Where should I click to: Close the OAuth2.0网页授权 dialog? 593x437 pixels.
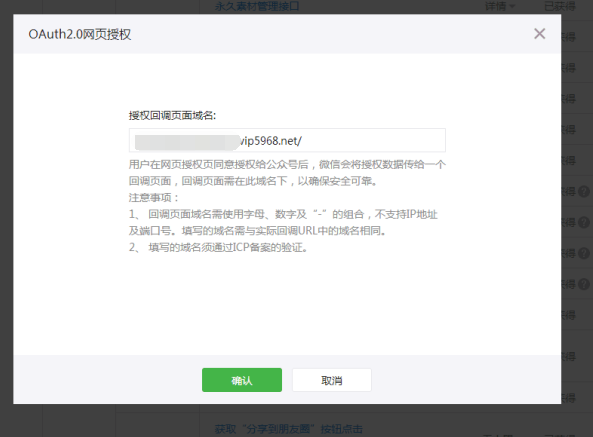point(539,34)
